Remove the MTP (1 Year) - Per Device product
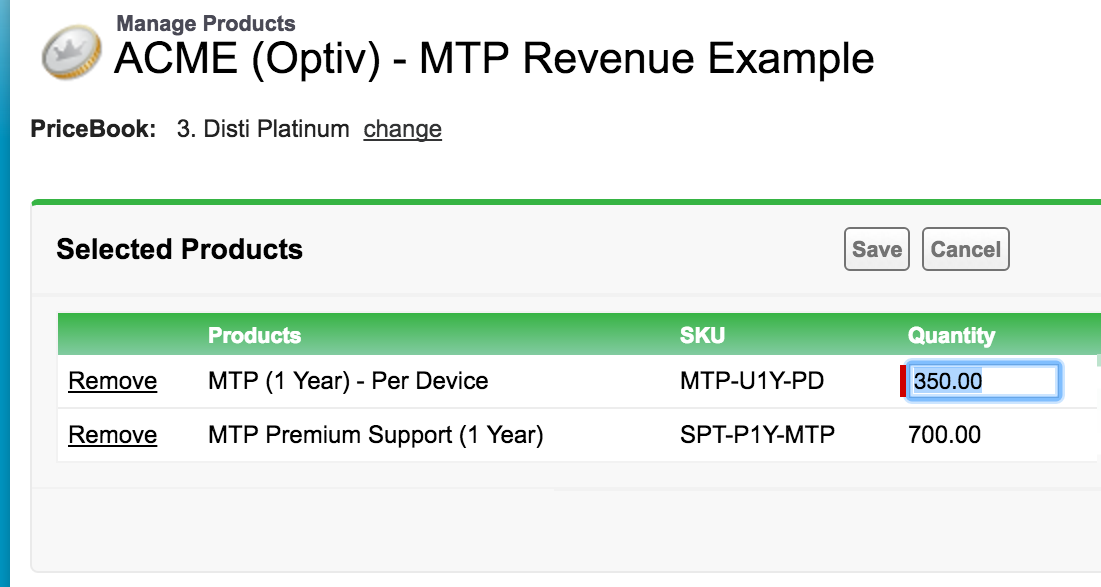Screen dimensions: 1101x587 coord(112,381)
